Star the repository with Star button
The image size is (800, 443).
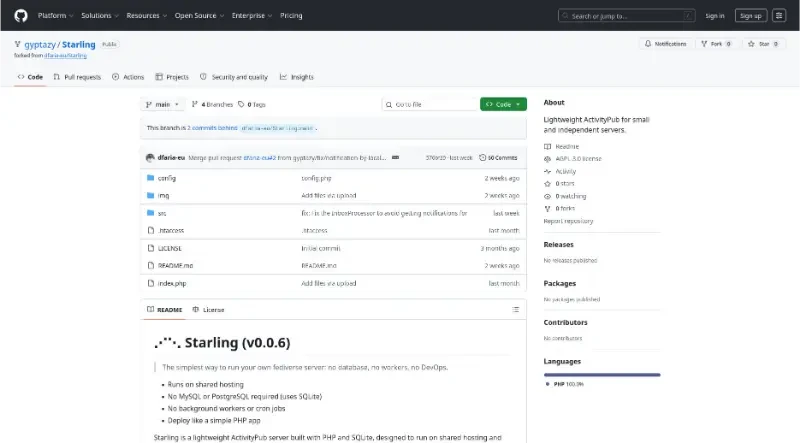click(763, 44)
